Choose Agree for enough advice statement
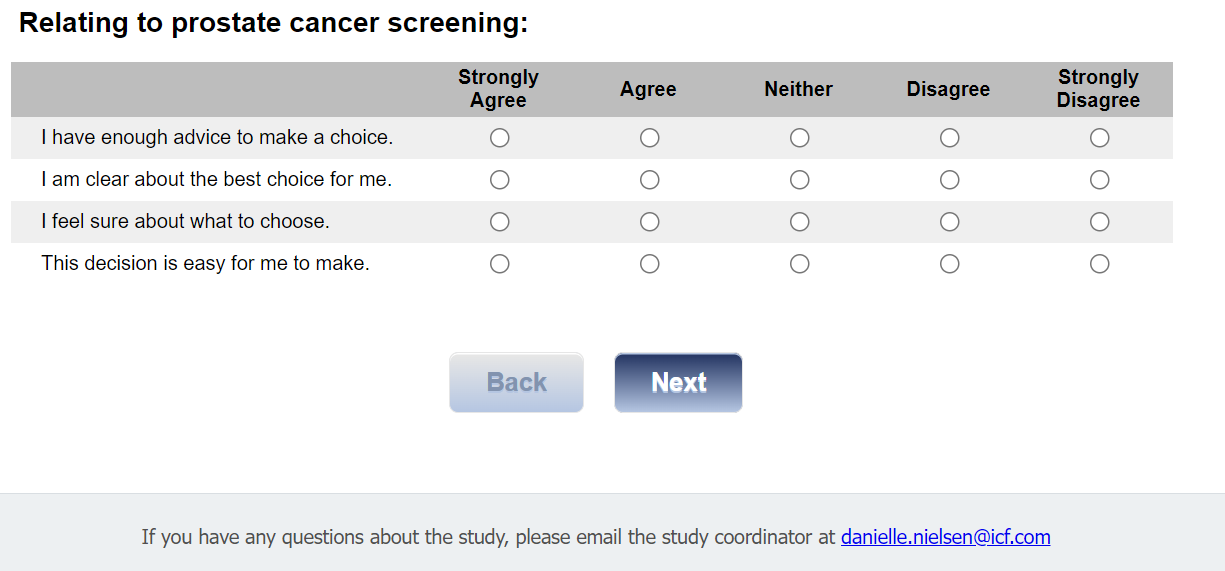 point(650,138)
